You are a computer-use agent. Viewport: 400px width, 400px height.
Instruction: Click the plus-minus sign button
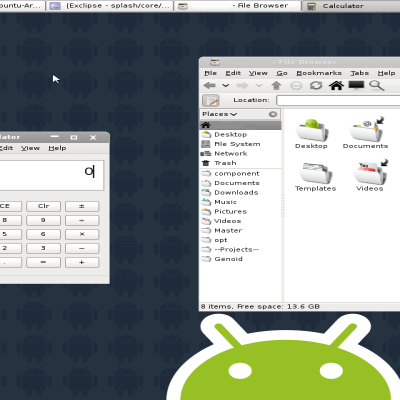pyautogui.click(x=82, y=206)
